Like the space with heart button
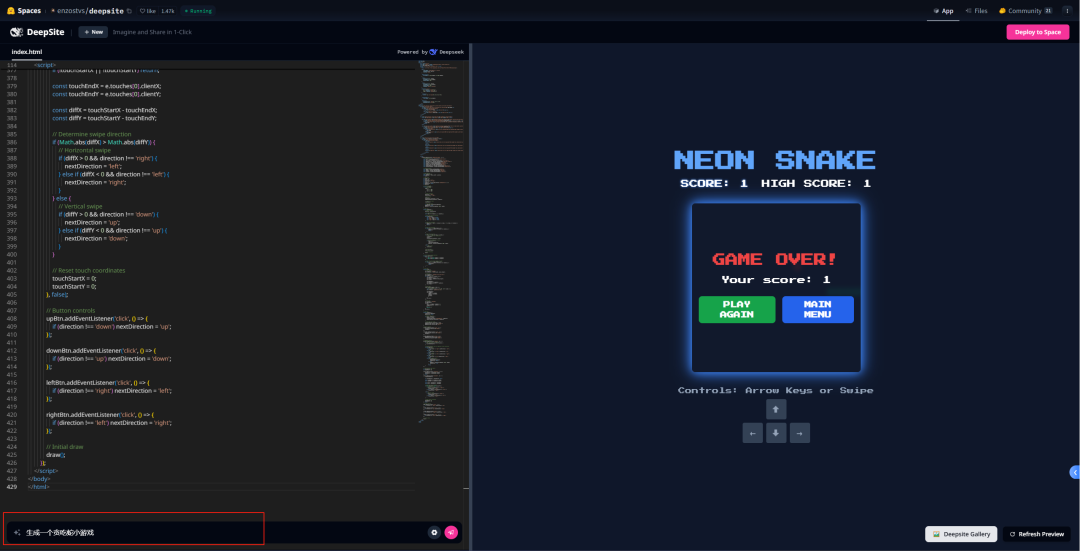1080x551 pixels. [x=147, y=11]
